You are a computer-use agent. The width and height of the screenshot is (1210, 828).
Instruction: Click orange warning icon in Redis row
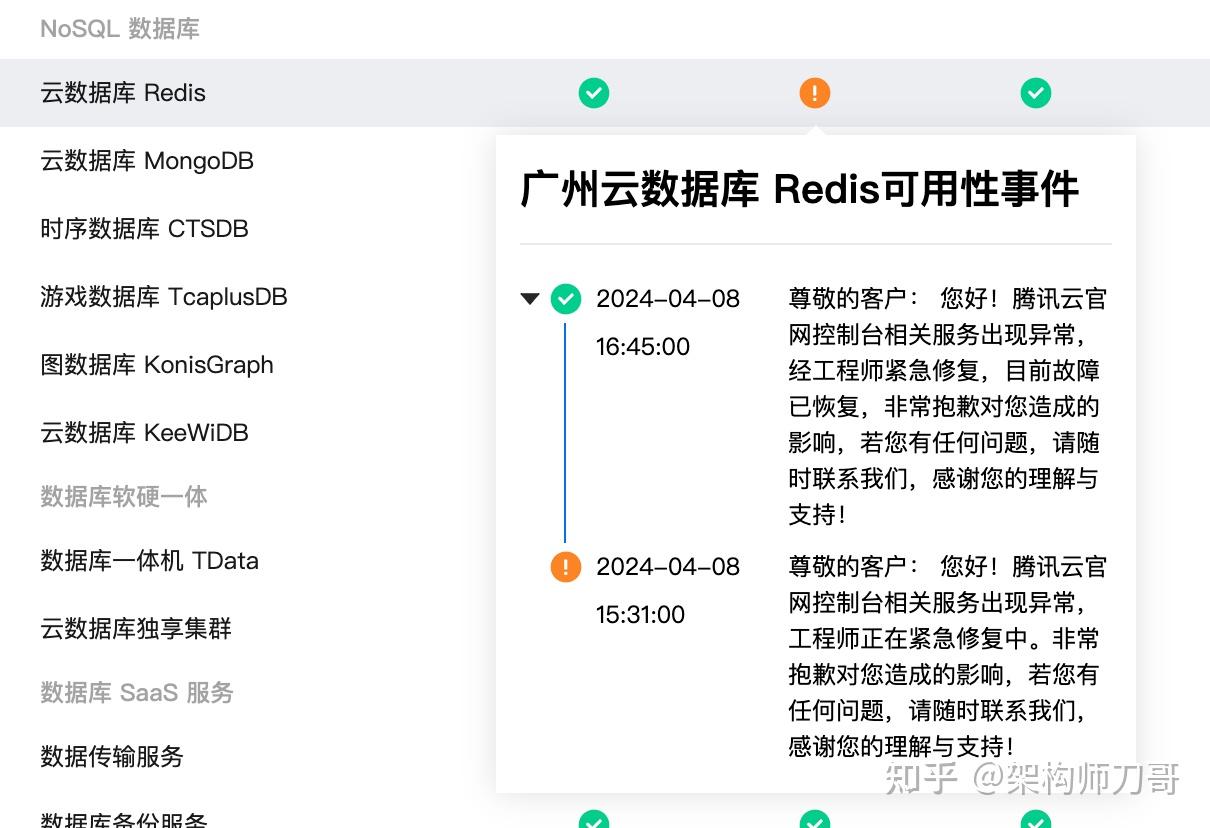pyautogui.click(x=815, y=93)
